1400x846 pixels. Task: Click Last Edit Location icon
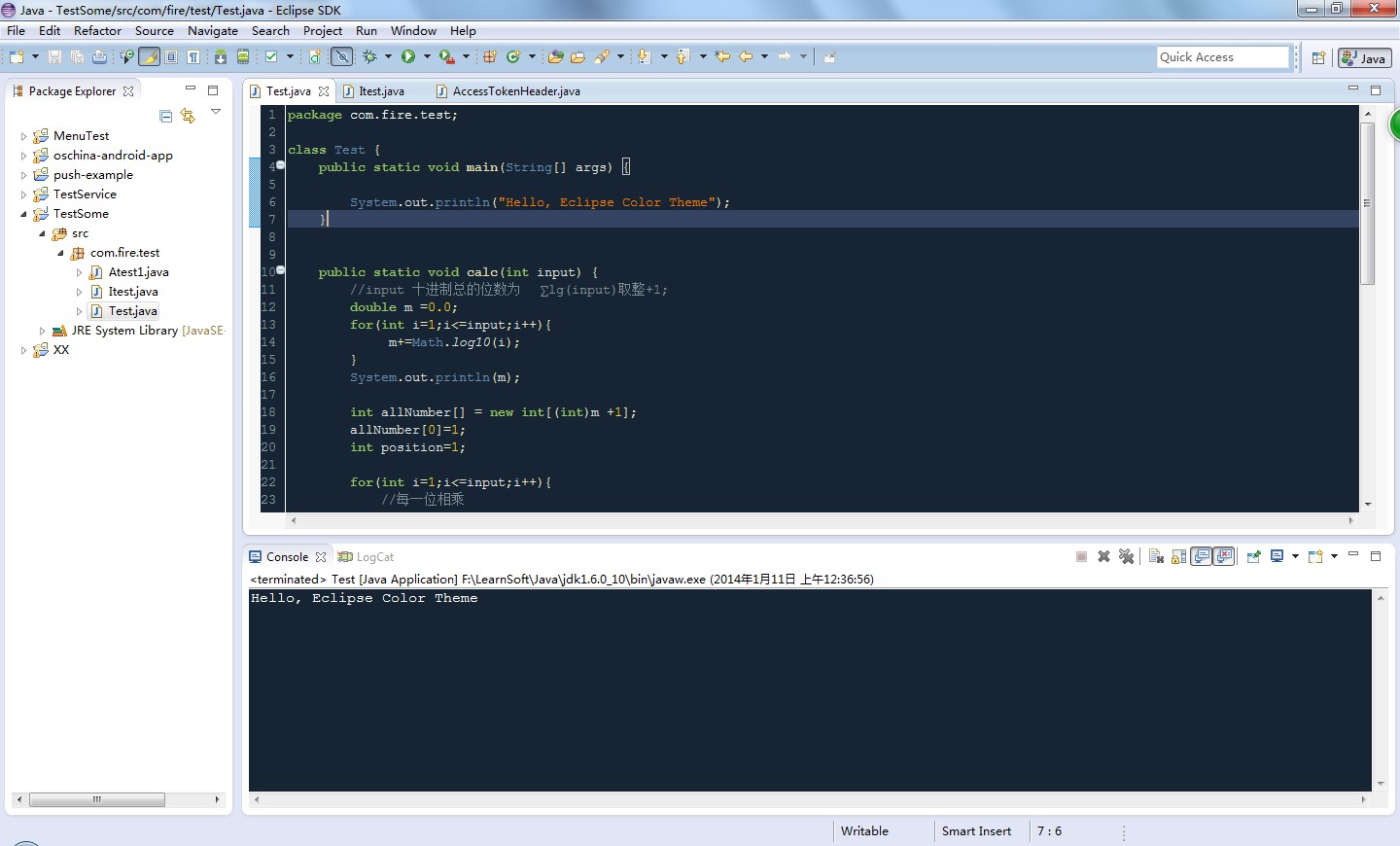[722, 56]
